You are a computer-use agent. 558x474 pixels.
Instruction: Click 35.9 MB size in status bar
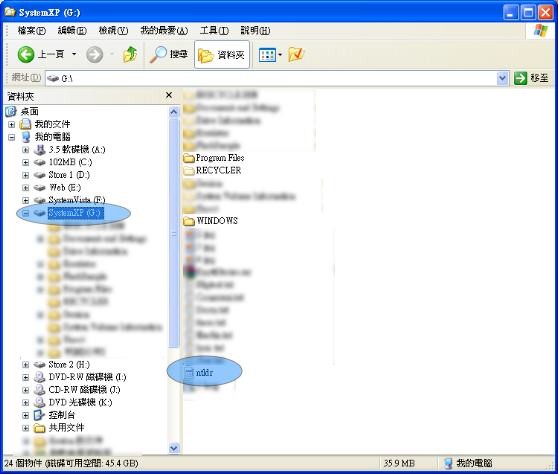point(399,463)
